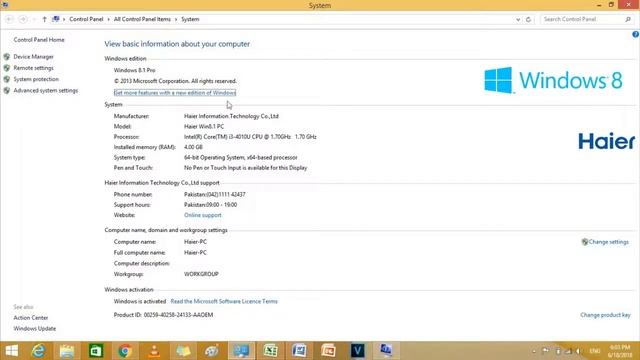Viewport: 640px width, 360px height.
Task: Open Action Center under See also
Action: click(31, 318)
